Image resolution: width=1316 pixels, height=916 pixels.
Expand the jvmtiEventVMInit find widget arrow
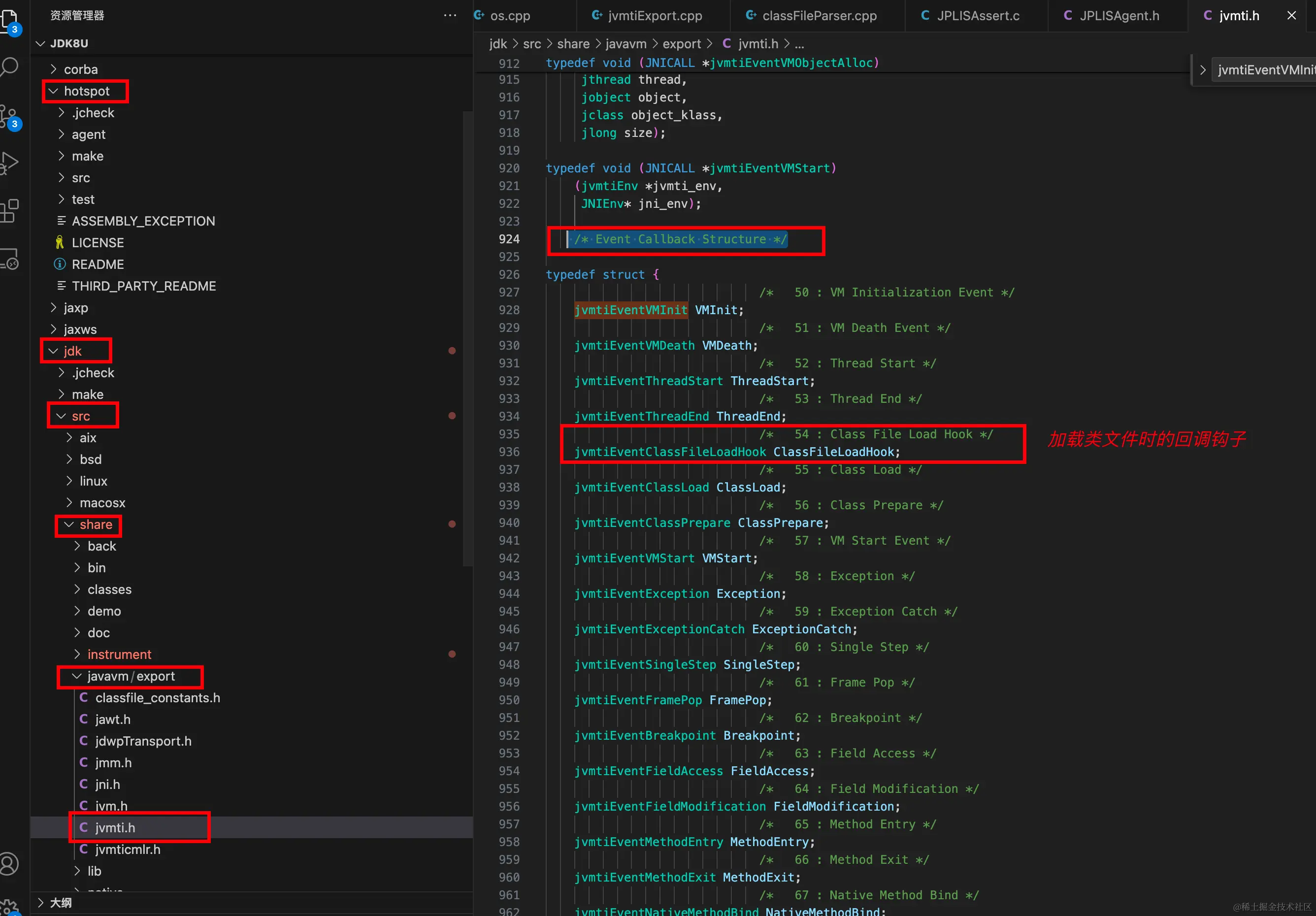pyautogui.click(x=1203, y=70)
